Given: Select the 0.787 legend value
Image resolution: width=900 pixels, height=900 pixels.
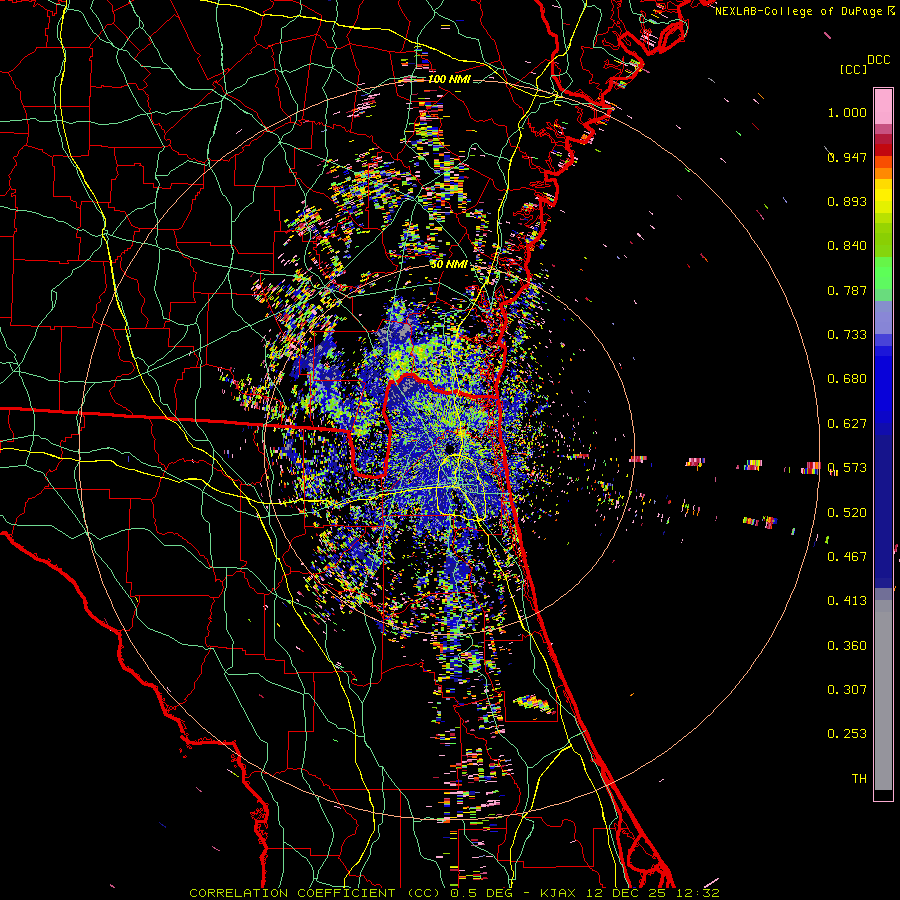Looking at the screenshot, I should 847,290.
